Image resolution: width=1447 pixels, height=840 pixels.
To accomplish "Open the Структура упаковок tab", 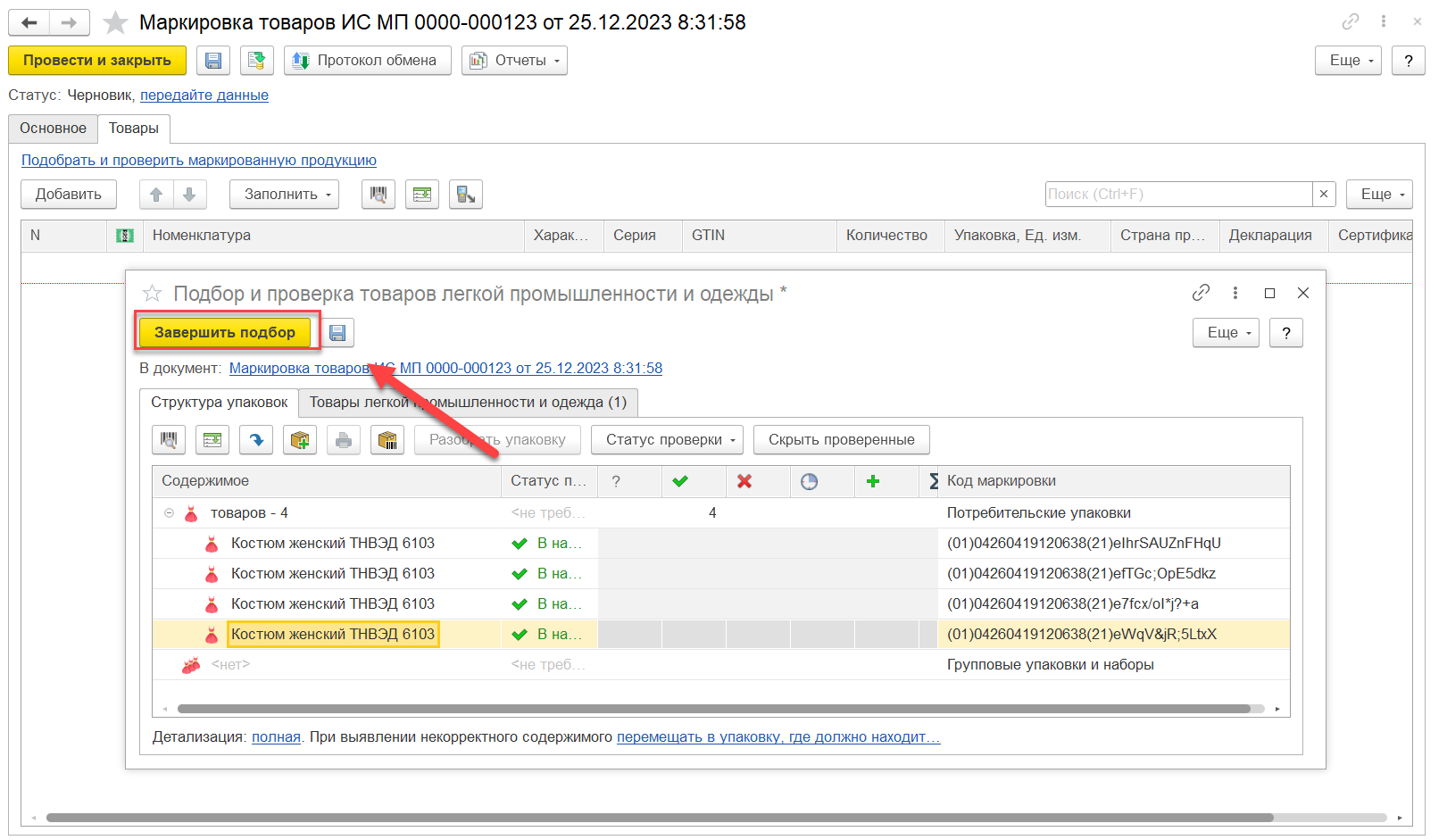I will 220,403.
